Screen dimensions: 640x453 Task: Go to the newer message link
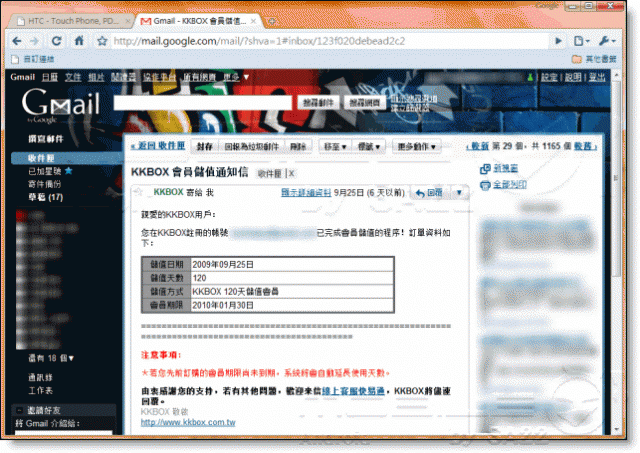pyautogui.click(x=480, y=146)
